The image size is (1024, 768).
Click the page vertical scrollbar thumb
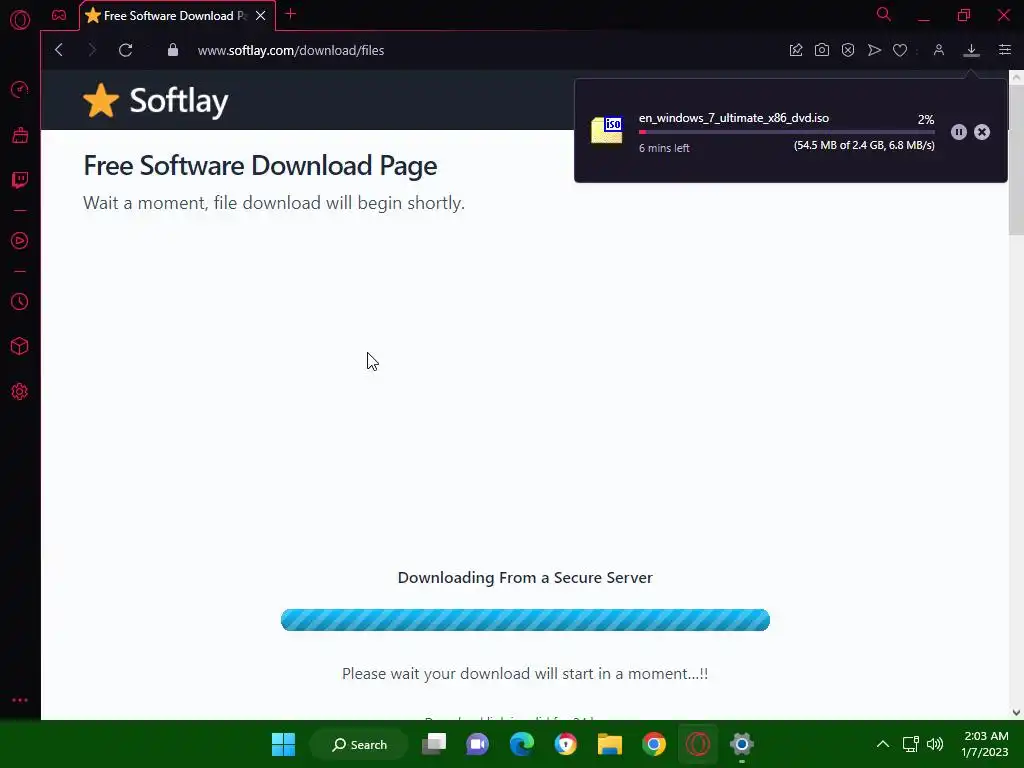click(x=1016, y=159)
